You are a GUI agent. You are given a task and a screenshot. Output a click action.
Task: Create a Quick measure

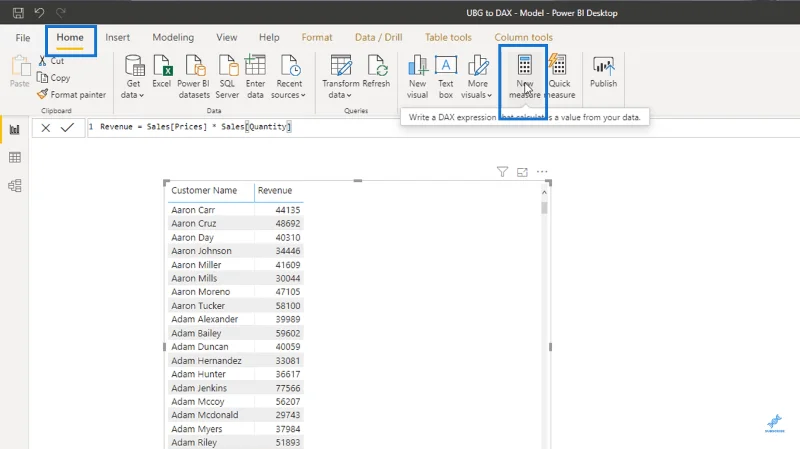[x=560, y=77]
